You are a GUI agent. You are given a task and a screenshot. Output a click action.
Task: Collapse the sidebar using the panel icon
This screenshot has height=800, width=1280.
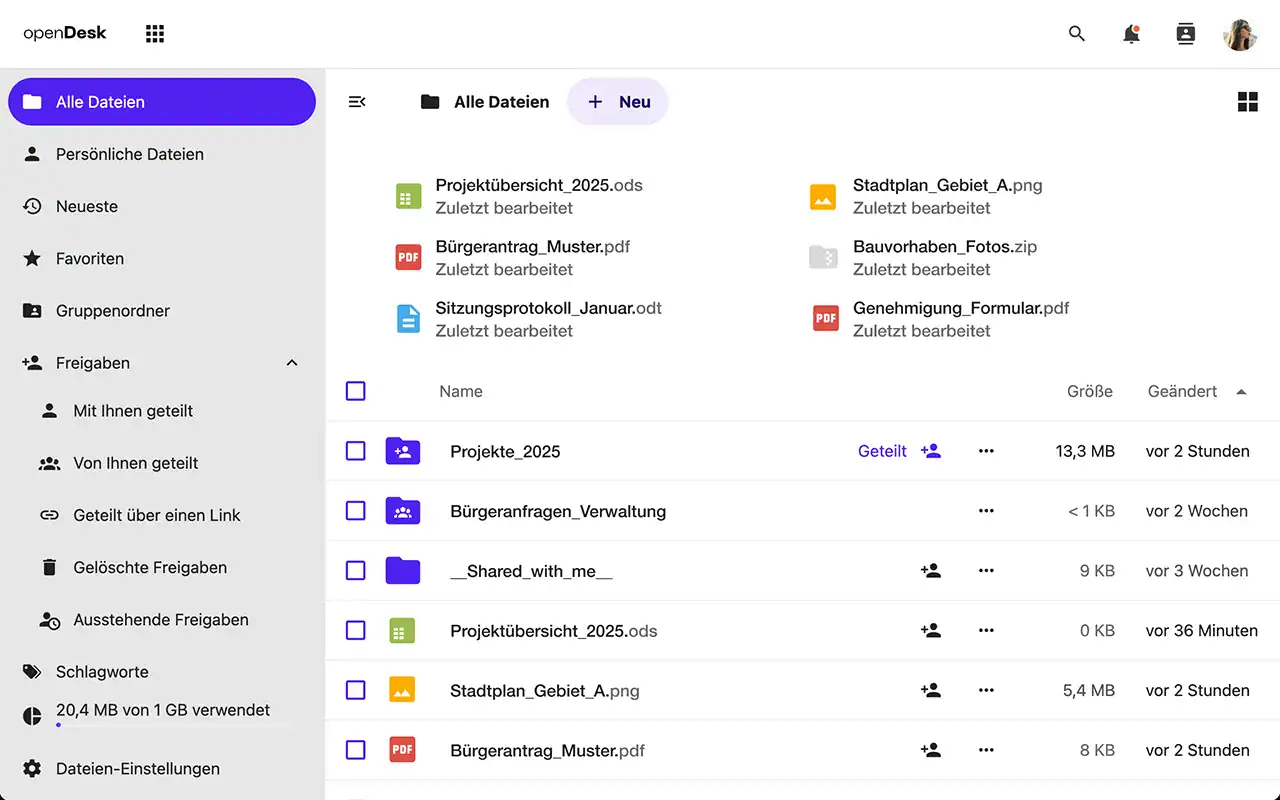pyautogui.click(x=357, y=101)
